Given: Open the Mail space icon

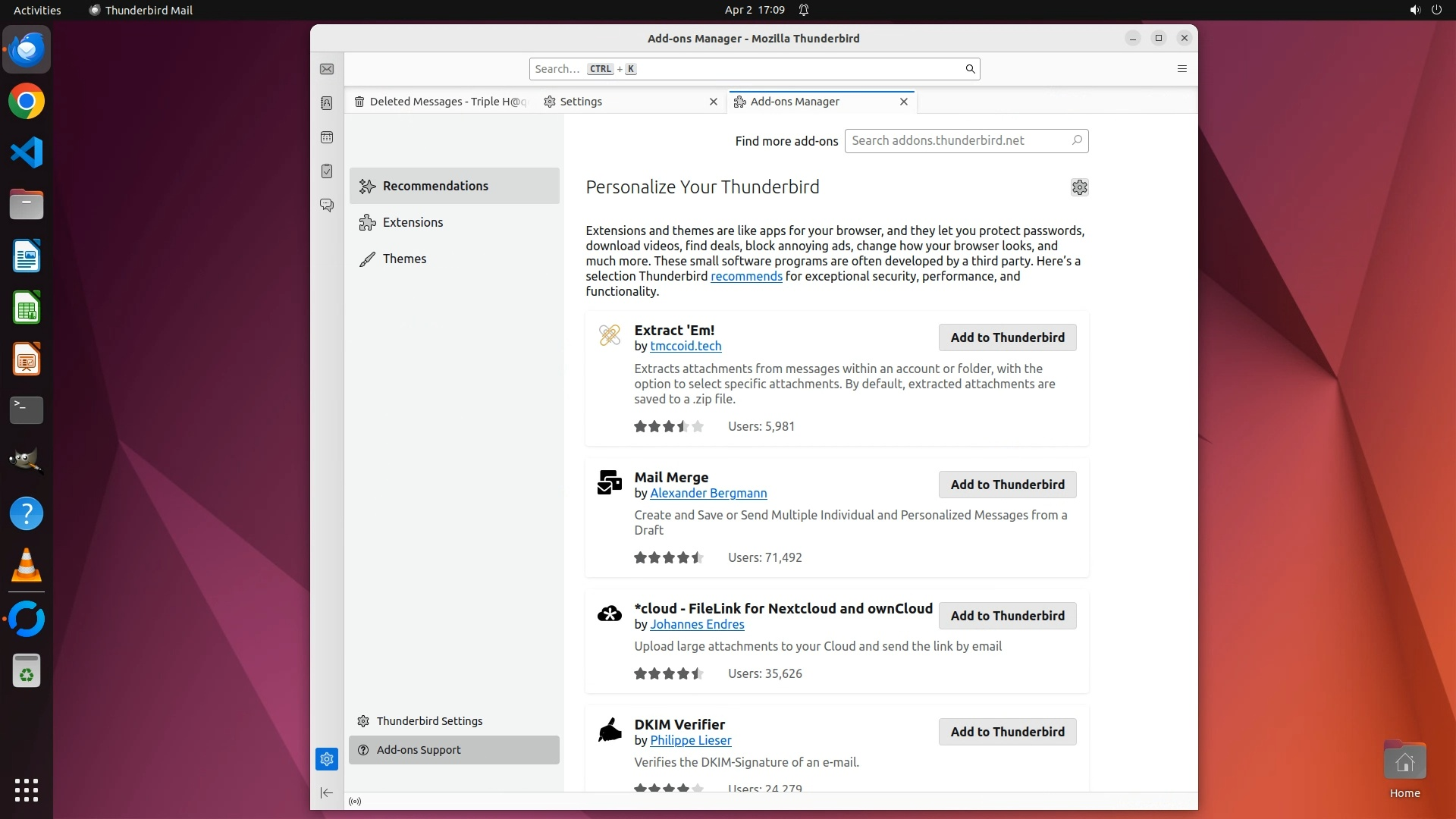Looking at the screenshot, I should pos(327,69).
